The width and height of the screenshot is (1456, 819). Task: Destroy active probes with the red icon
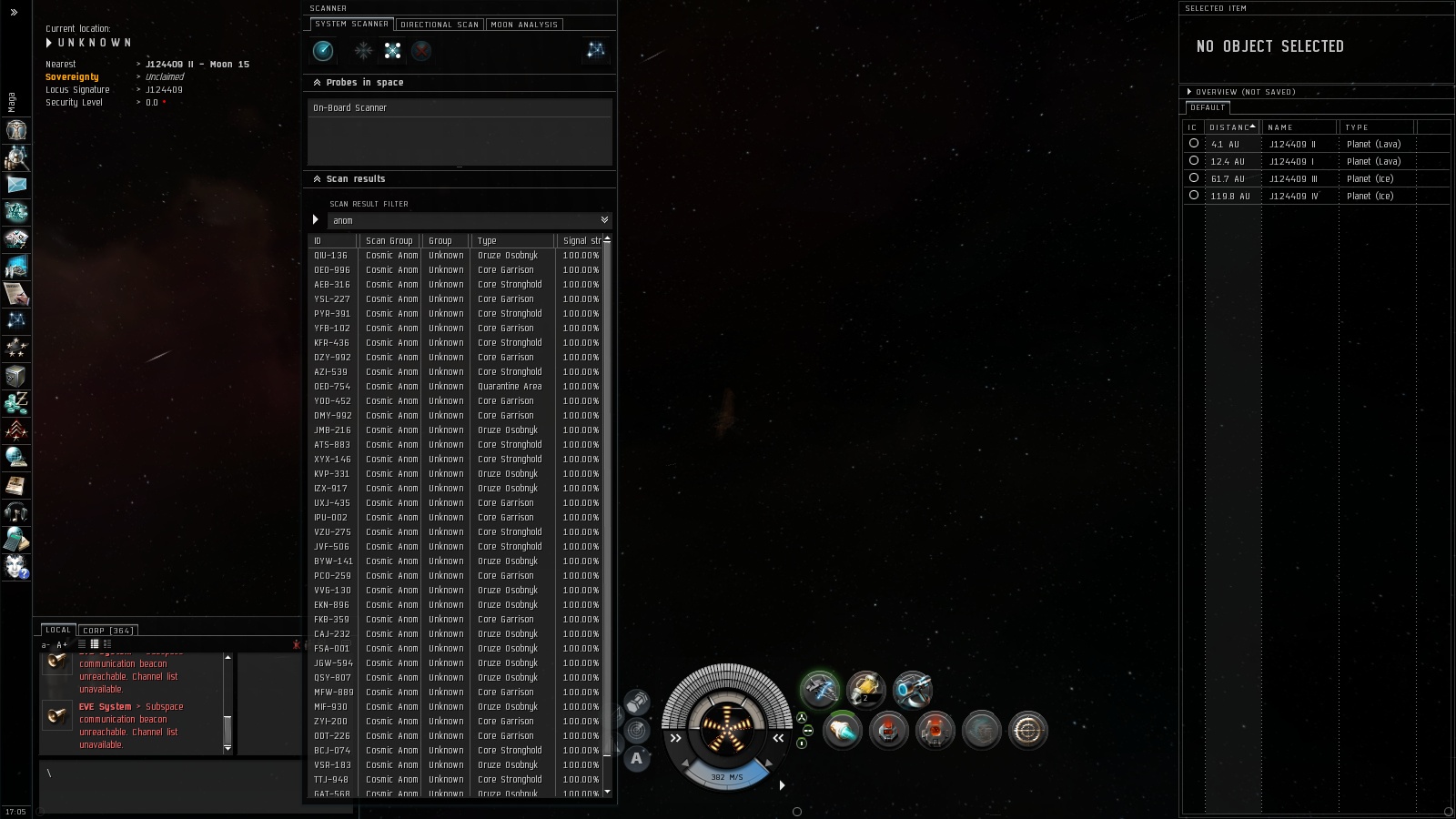click(x=421, y=51)
